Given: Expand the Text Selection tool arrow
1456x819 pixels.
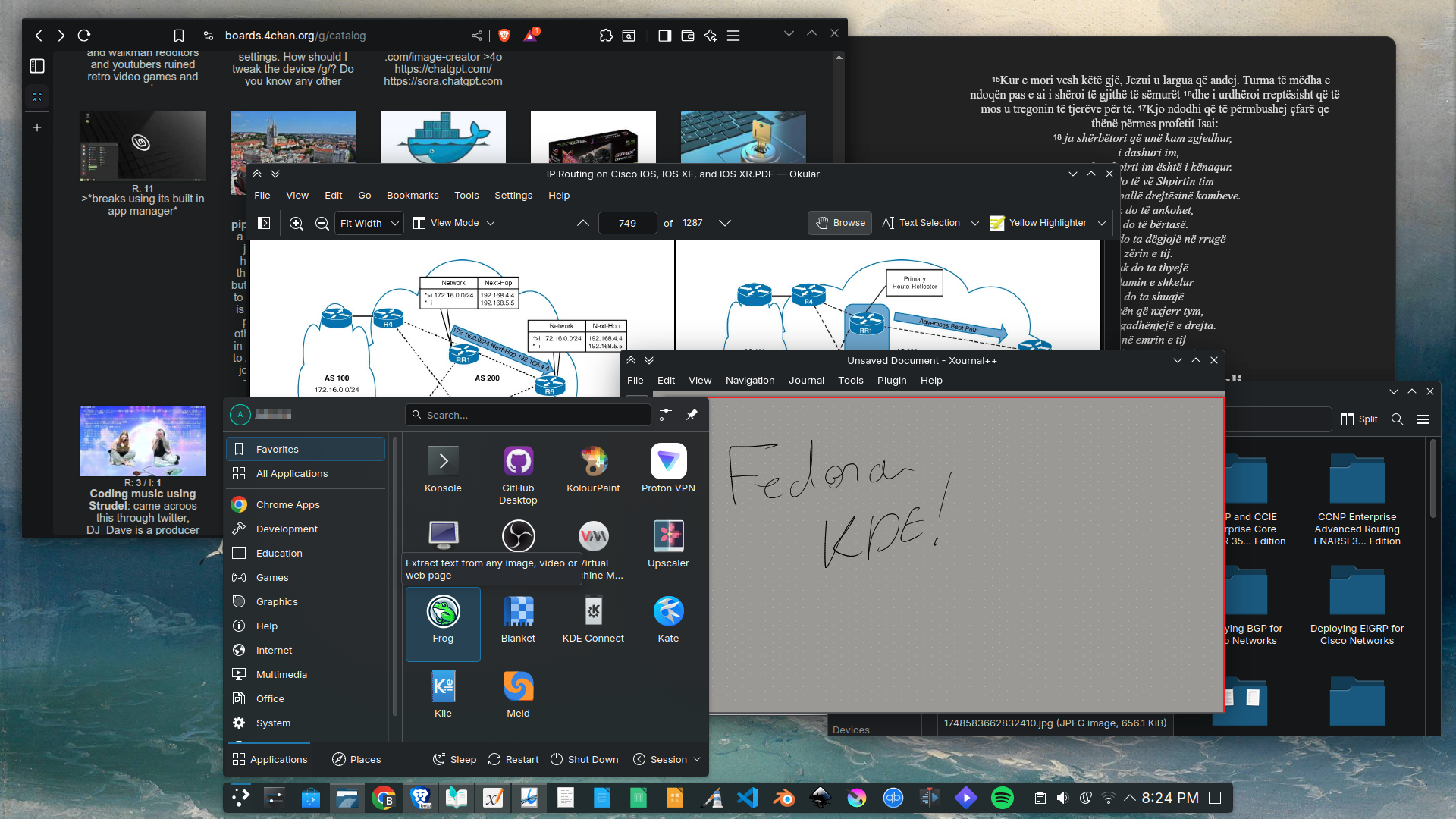Looking at the screenshot, I should [x=975, y=223].
